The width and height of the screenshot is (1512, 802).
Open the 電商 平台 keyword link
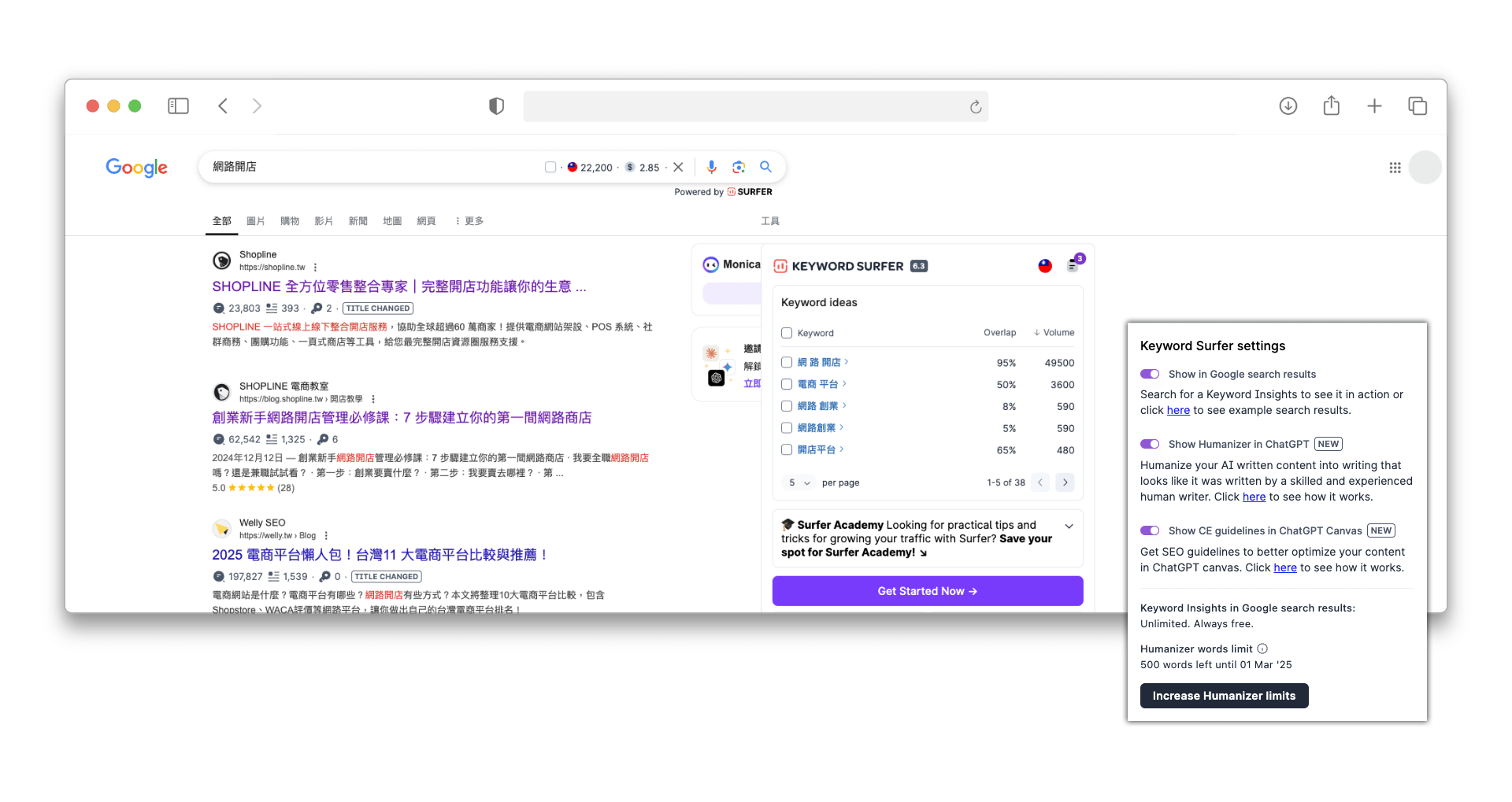click(821, 384)
